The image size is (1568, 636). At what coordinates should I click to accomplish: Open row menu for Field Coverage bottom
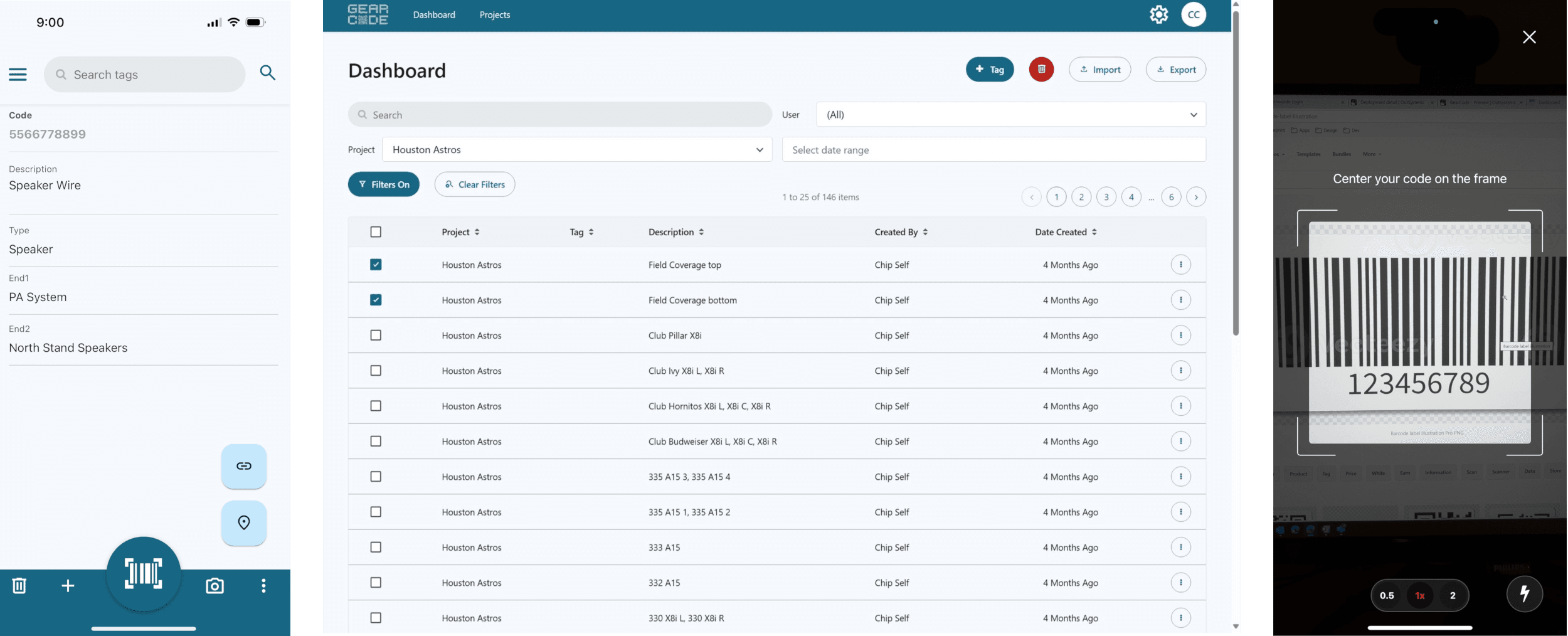1180,300
